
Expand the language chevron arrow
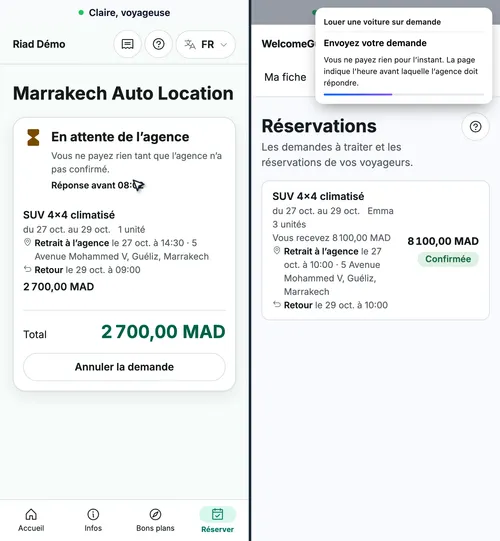tap(224, 45)
